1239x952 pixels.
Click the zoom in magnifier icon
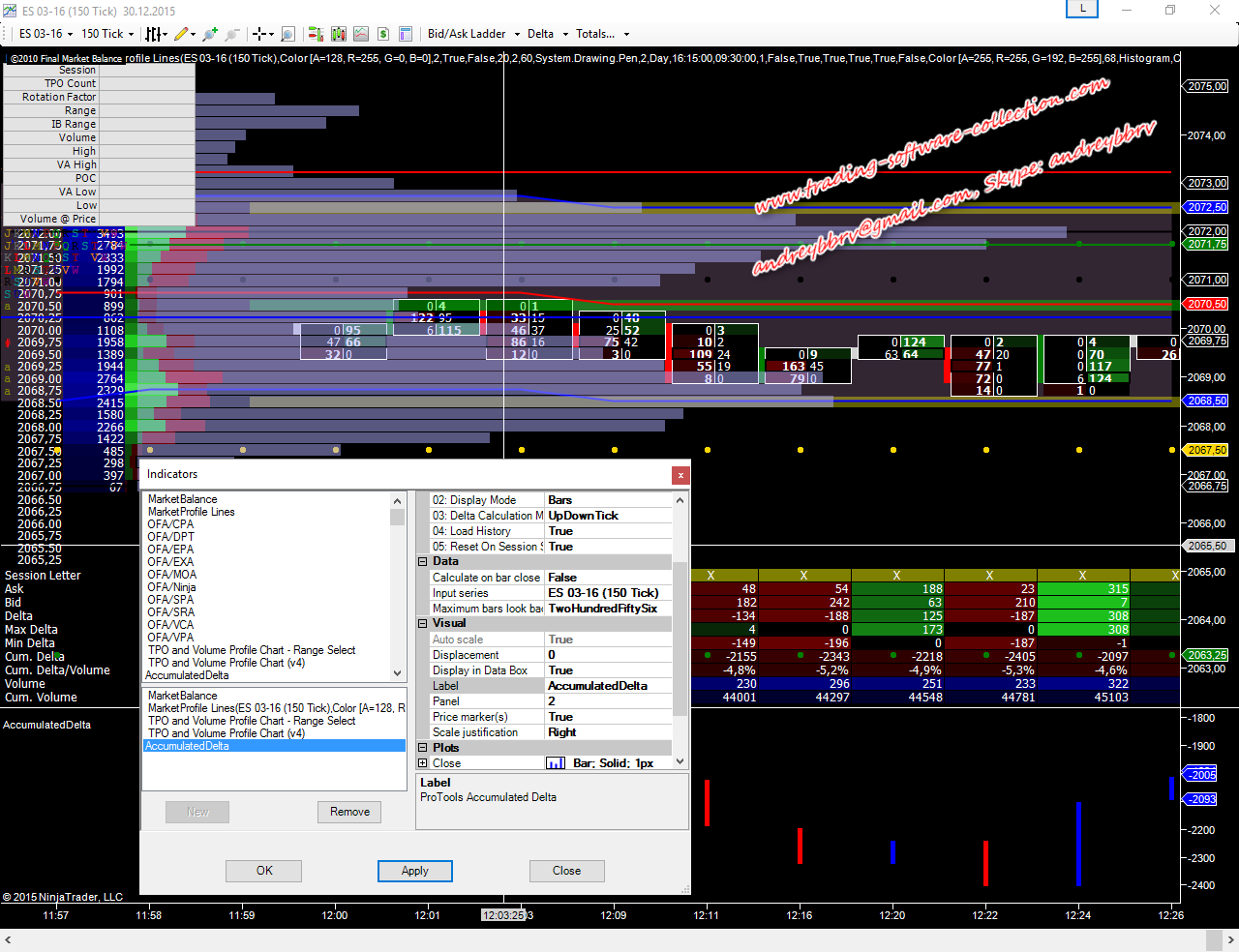coord(209,34)
